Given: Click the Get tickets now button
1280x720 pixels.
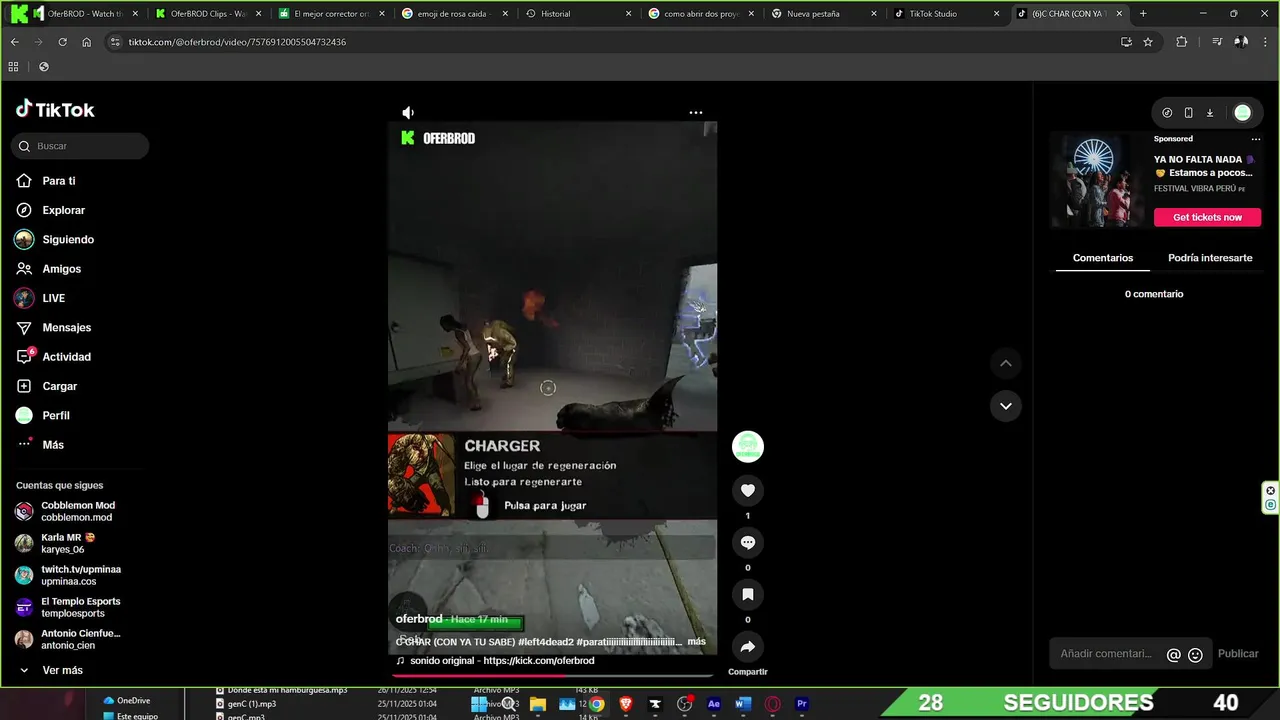Looking at the screenshot, I should pyautogui.click(x=1207, y=217).
